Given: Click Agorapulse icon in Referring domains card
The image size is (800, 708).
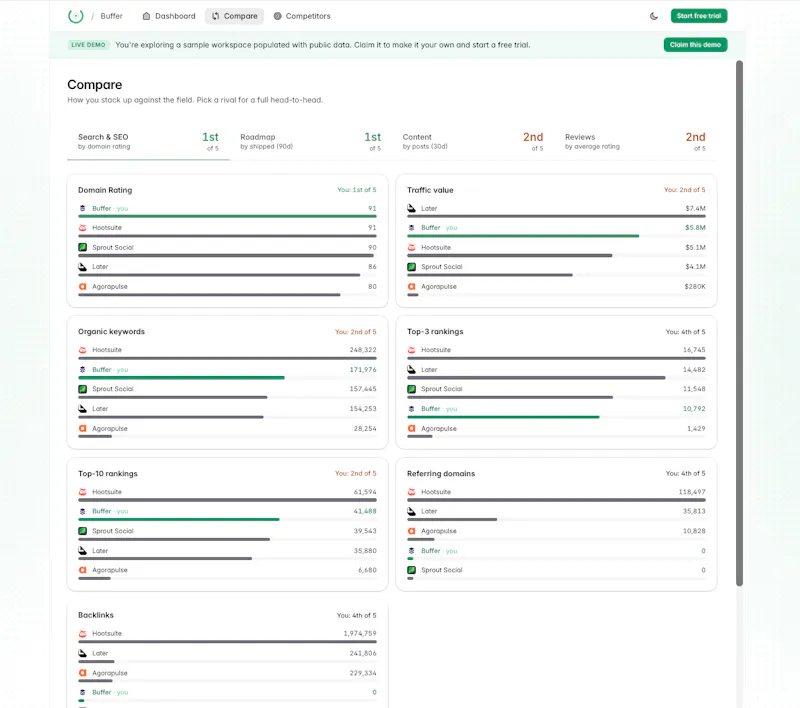Looking at the screenshot, I should tap(411, 530).
